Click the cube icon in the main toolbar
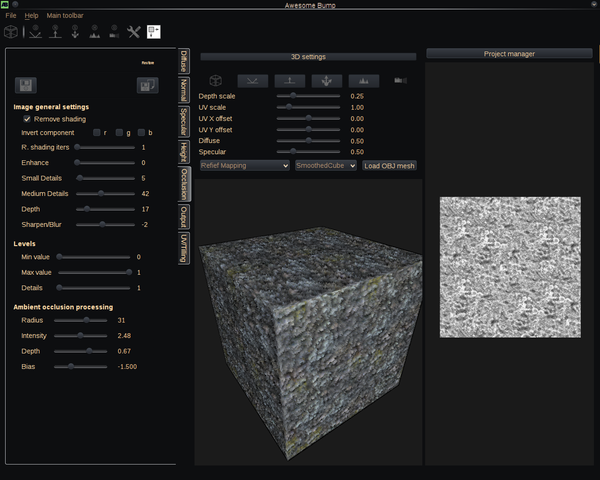Image resolution: width=600 pixels, height=480 pixels. (x=13, y=32)
